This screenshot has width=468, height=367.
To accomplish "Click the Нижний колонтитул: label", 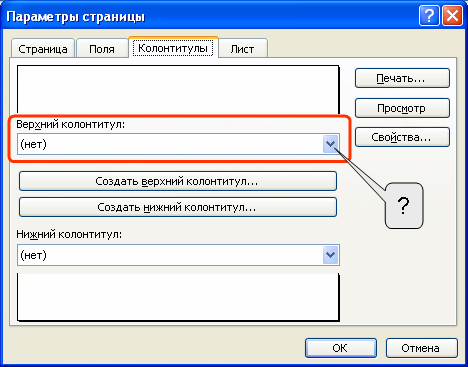I will click(x=69, y=234).
